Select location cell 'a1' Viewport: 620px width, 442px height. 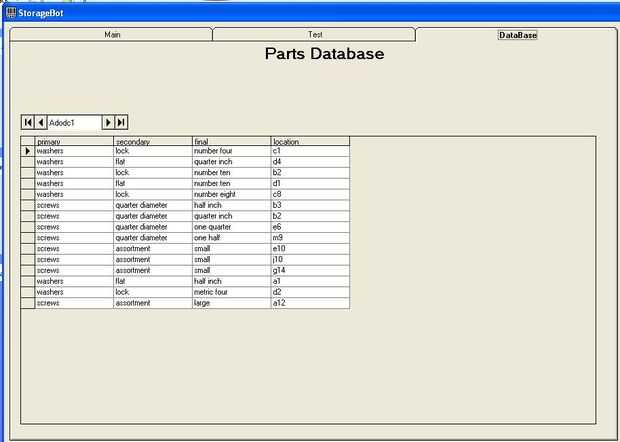[310, 281]
